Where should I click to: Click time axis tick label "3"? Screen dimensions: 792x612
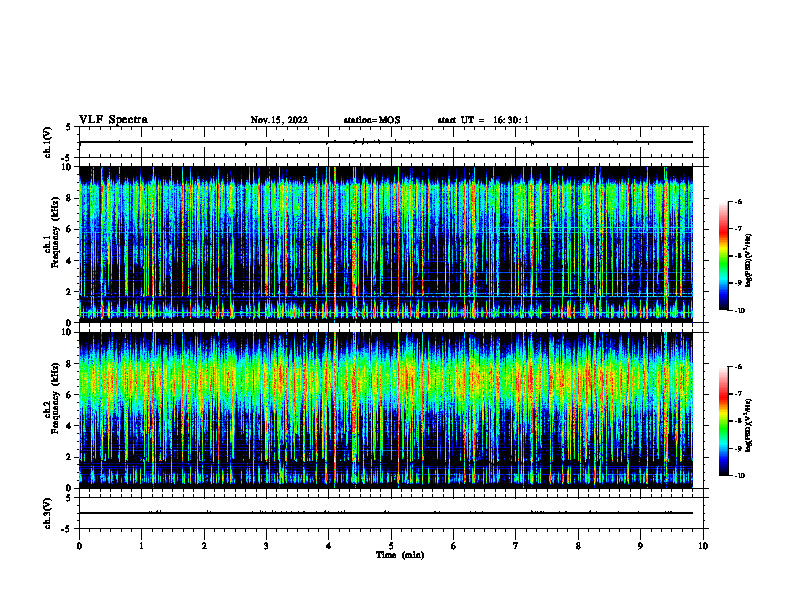click(266, 546)
